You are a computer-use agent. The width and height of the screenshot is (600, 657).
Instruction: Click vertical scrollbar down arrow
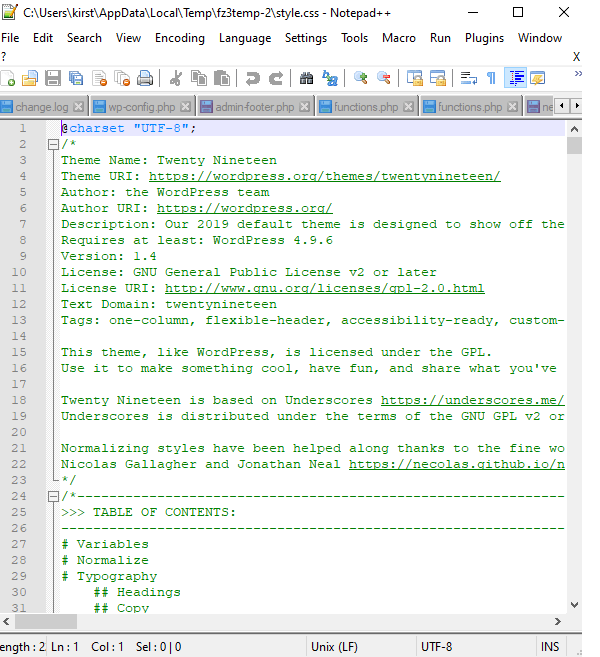point(574,605)
